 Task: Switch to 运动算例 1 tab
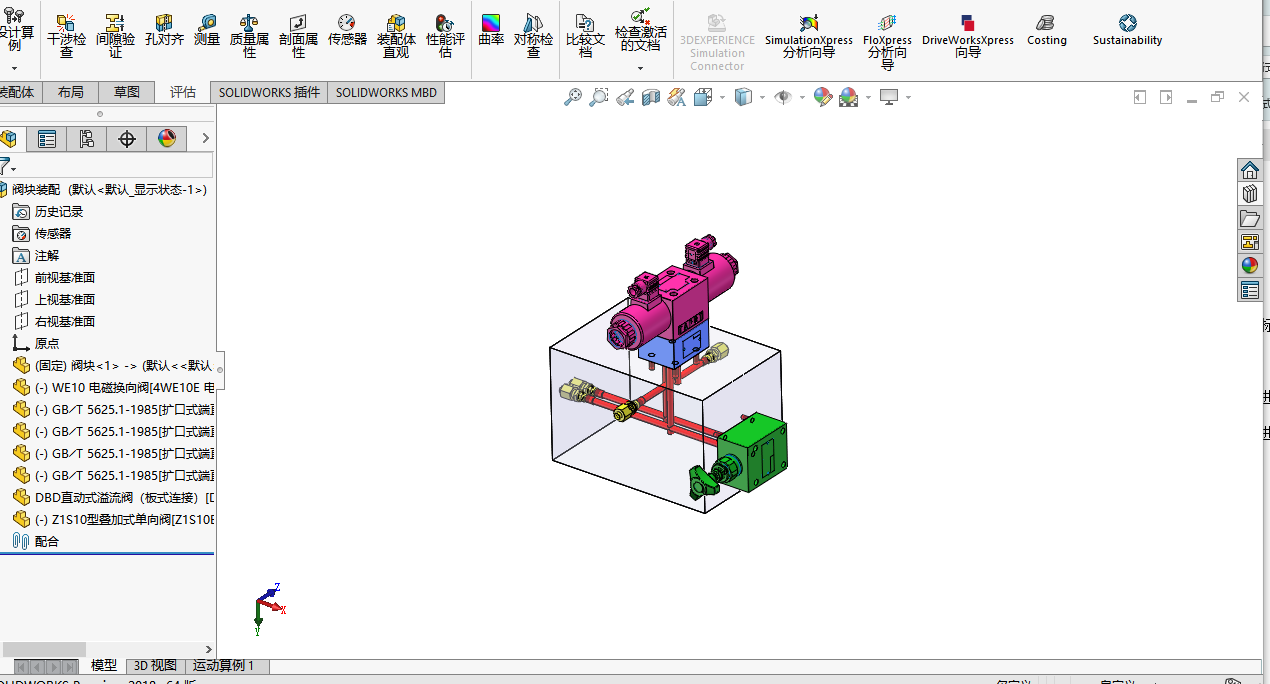(x=226, y=665)
